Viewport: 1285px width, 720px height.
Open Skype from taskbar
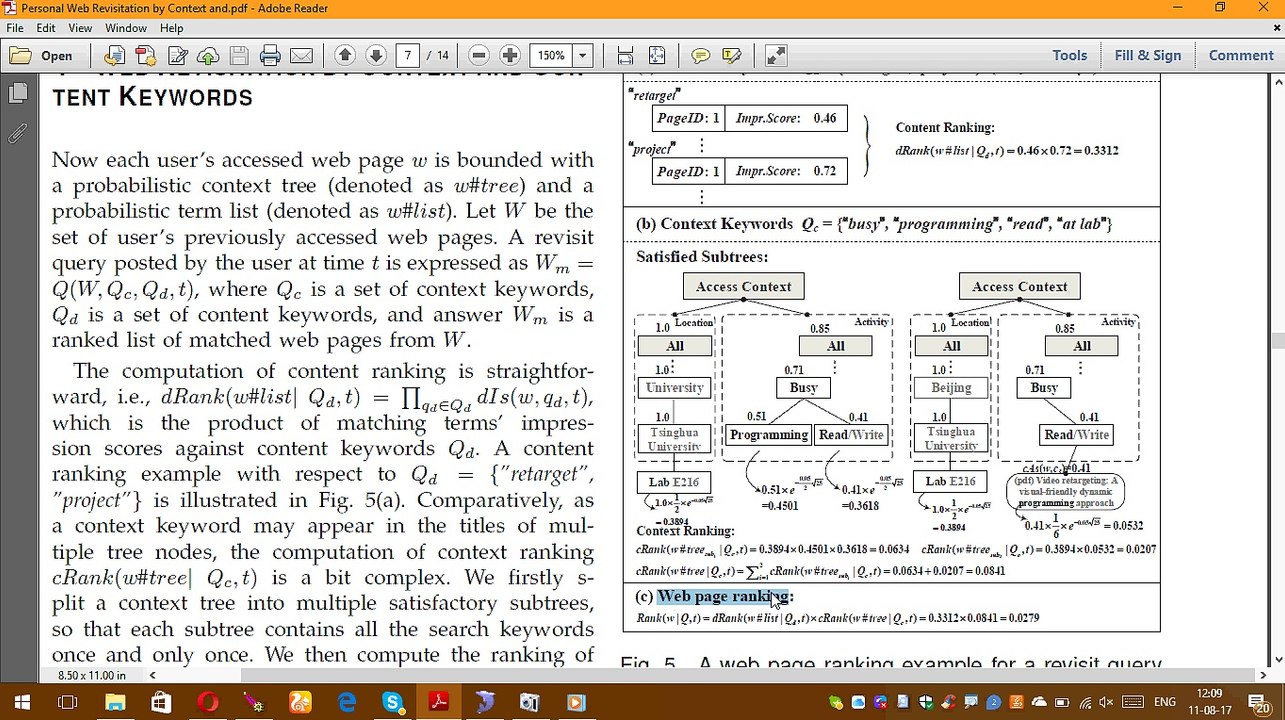392,703
